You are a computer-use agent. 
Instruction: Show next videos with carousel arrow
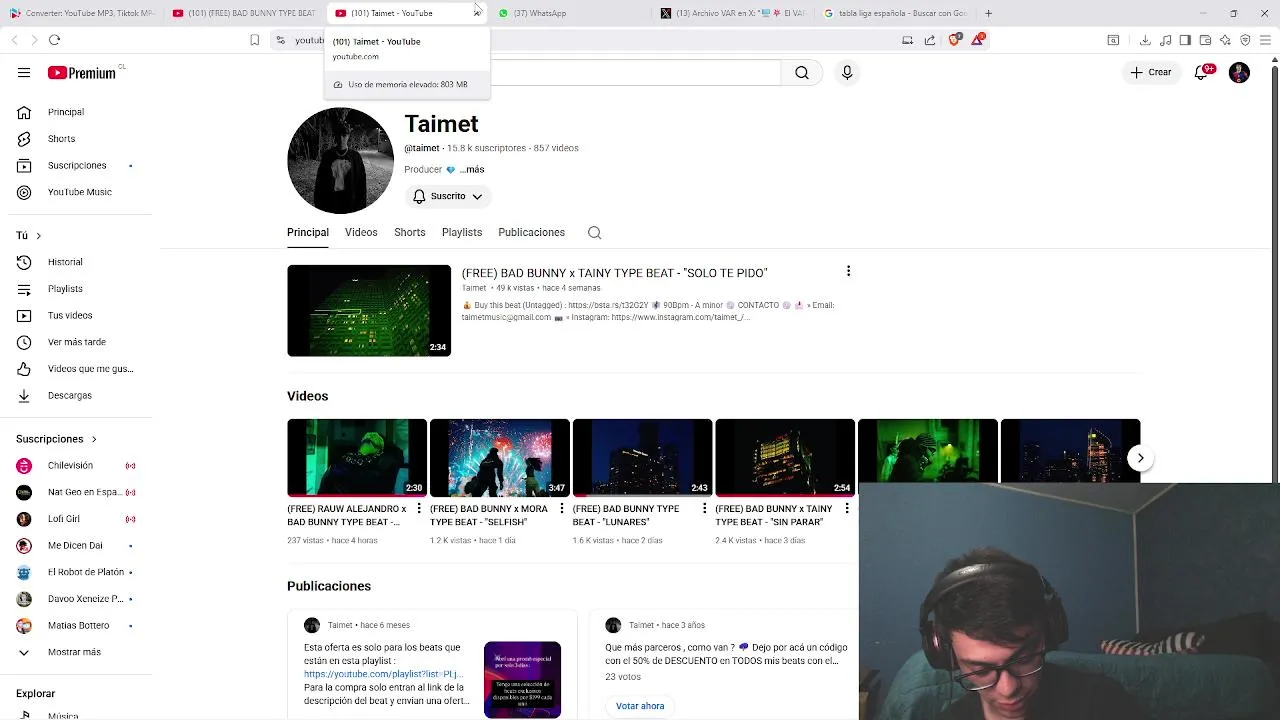pyautogui.click(x=1140, y=458)
